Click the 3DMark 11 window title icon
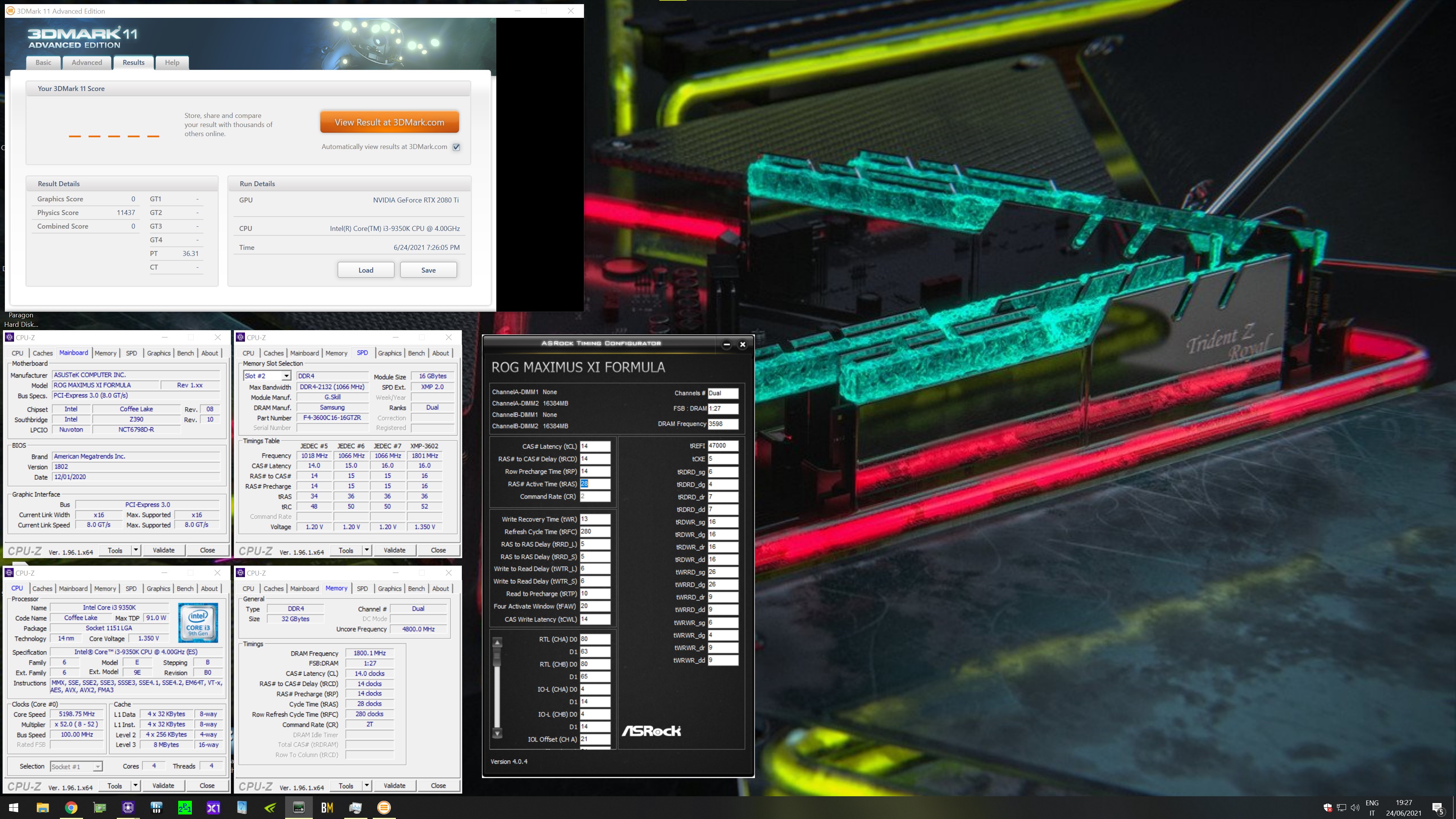Viewport: 1456px width, 819px height. (10, 11)
